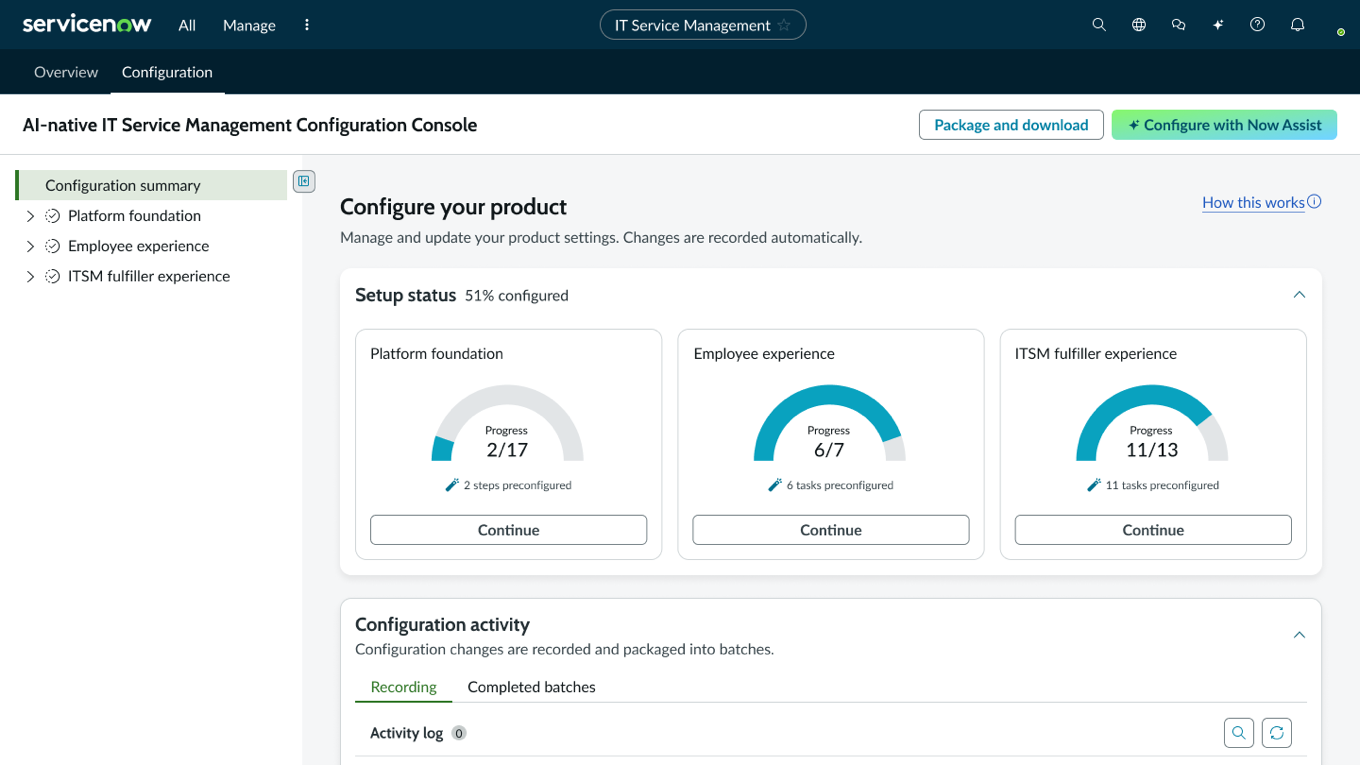The height and width of the screenshot is (765, 1360).
Task: Click the Configure your product heading
Action: click(x=453, y=207)
